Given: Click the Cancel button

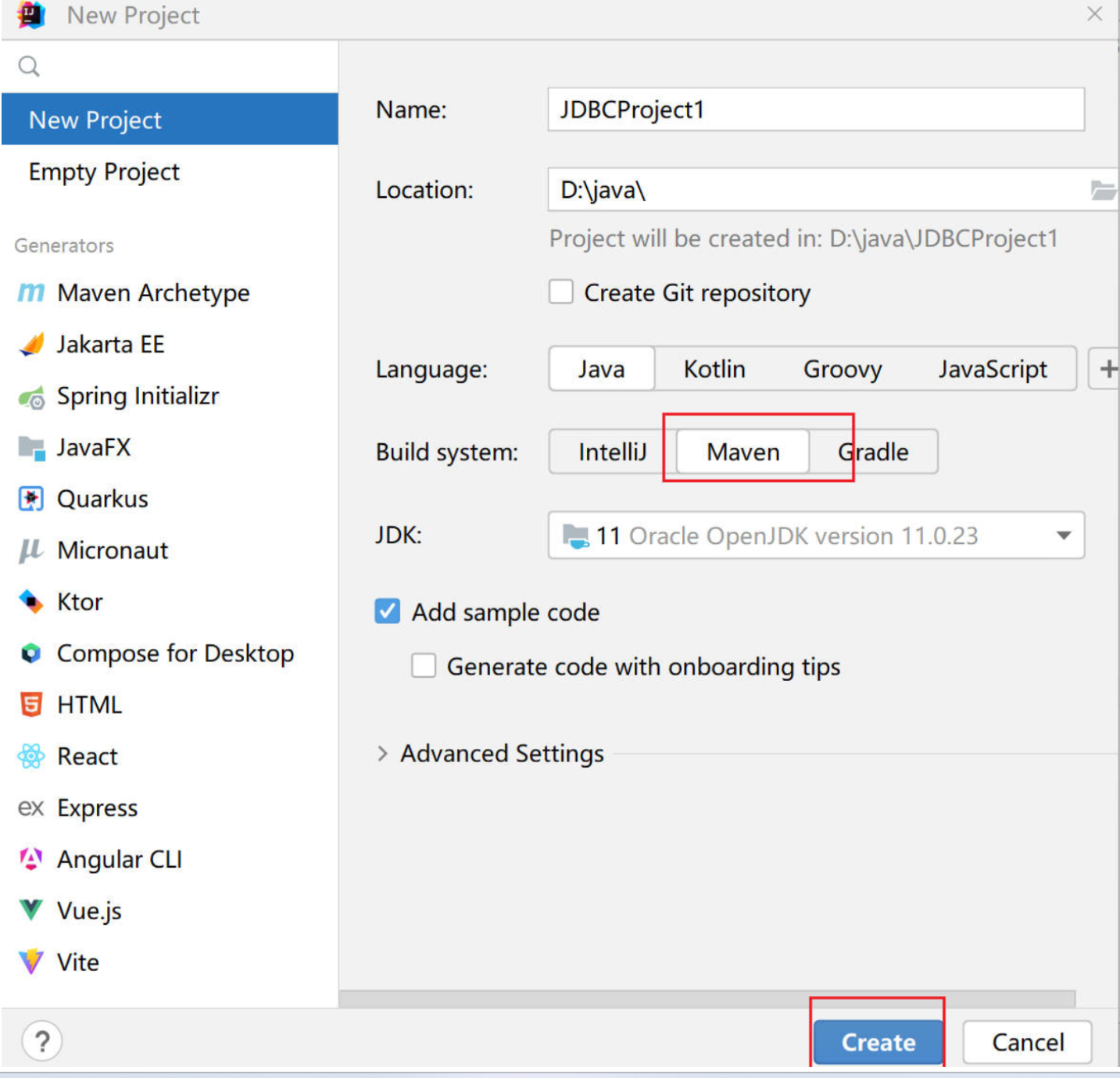Looking at the screenshot, I should click(1028, 1042).
